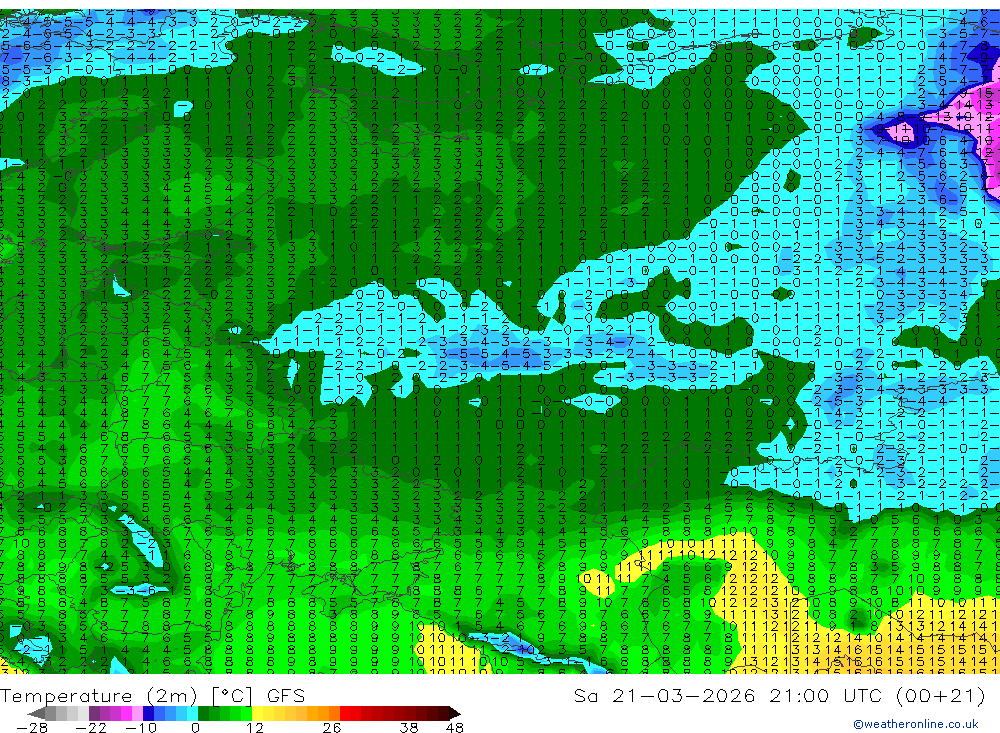Pick the gray left arrow end of the color scale
Image resolution: width=1000 pixels, height=733 pixels.
pyautogui.click(x=36, y=714)
